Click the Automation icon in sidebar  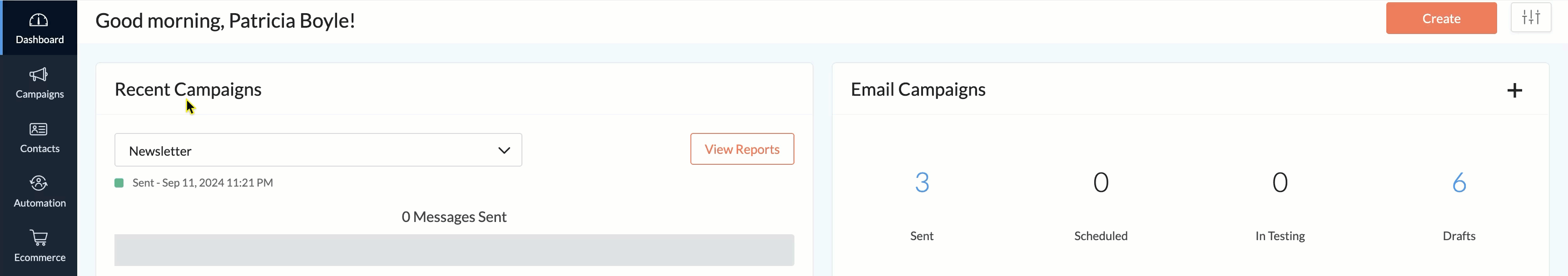[x=38, y=183]
